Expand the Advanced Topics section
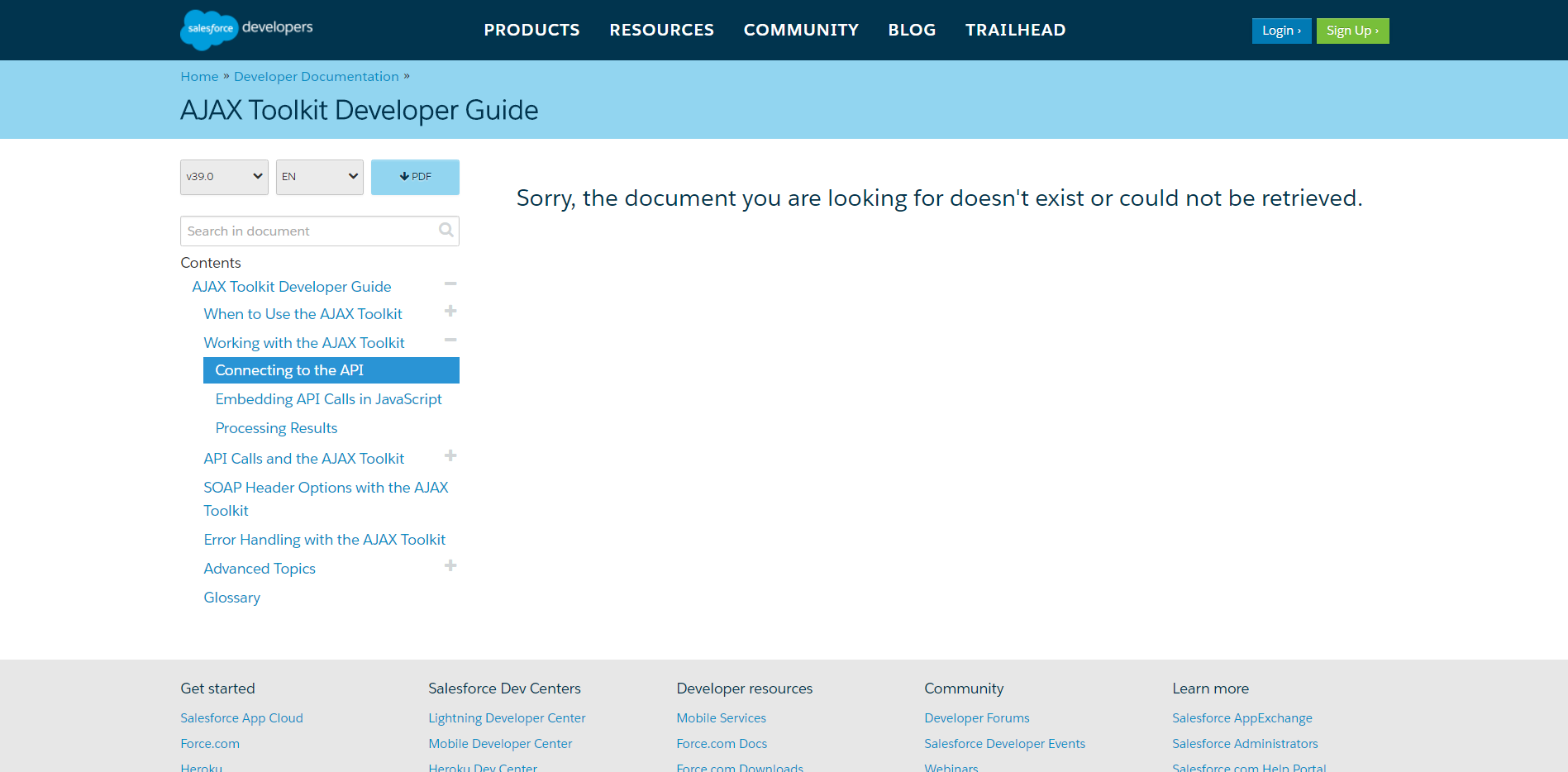This screenshot has width=1568, height=772. coord(450,565)
